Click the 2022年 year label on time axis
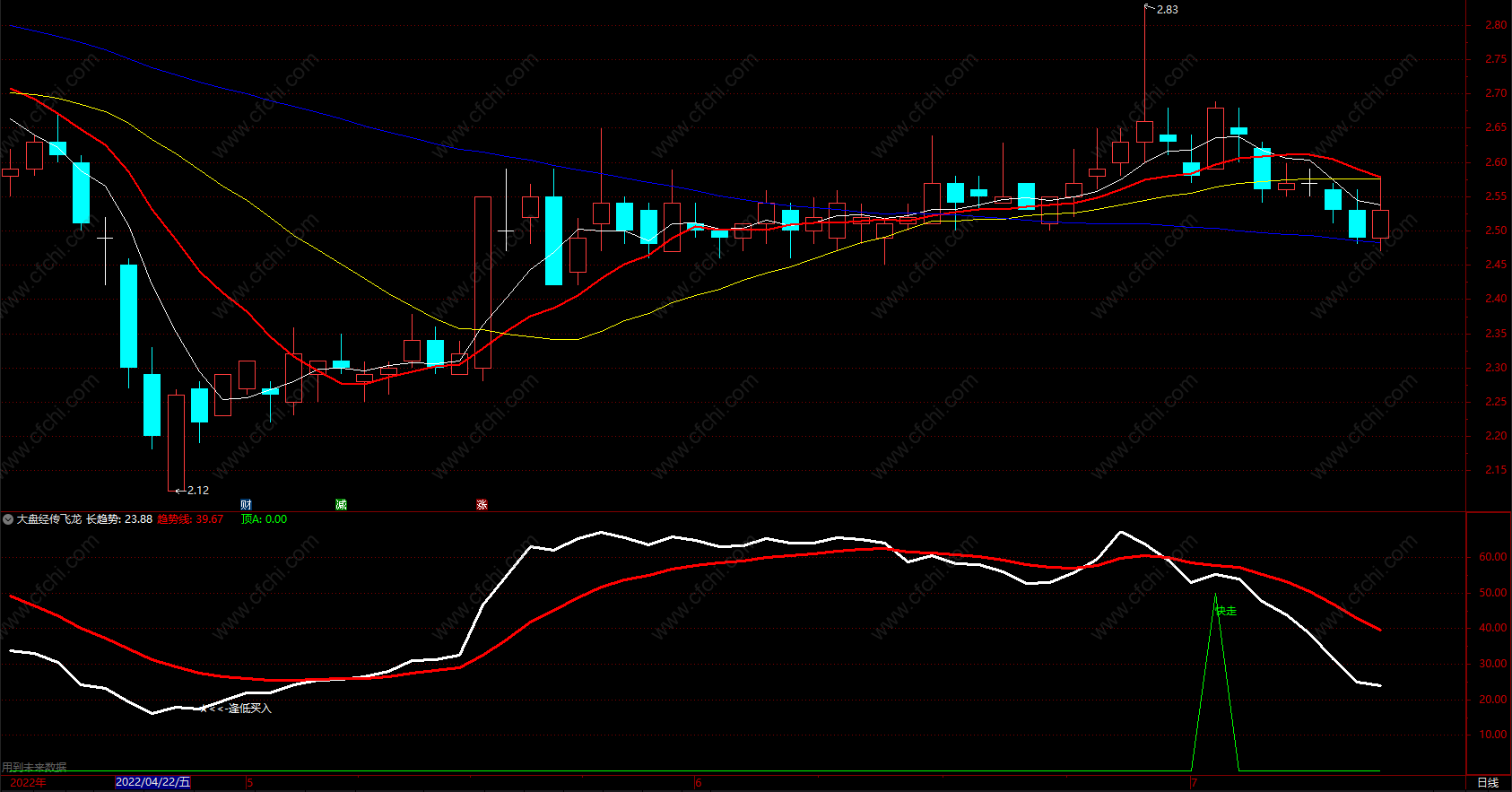 (28, 782)
